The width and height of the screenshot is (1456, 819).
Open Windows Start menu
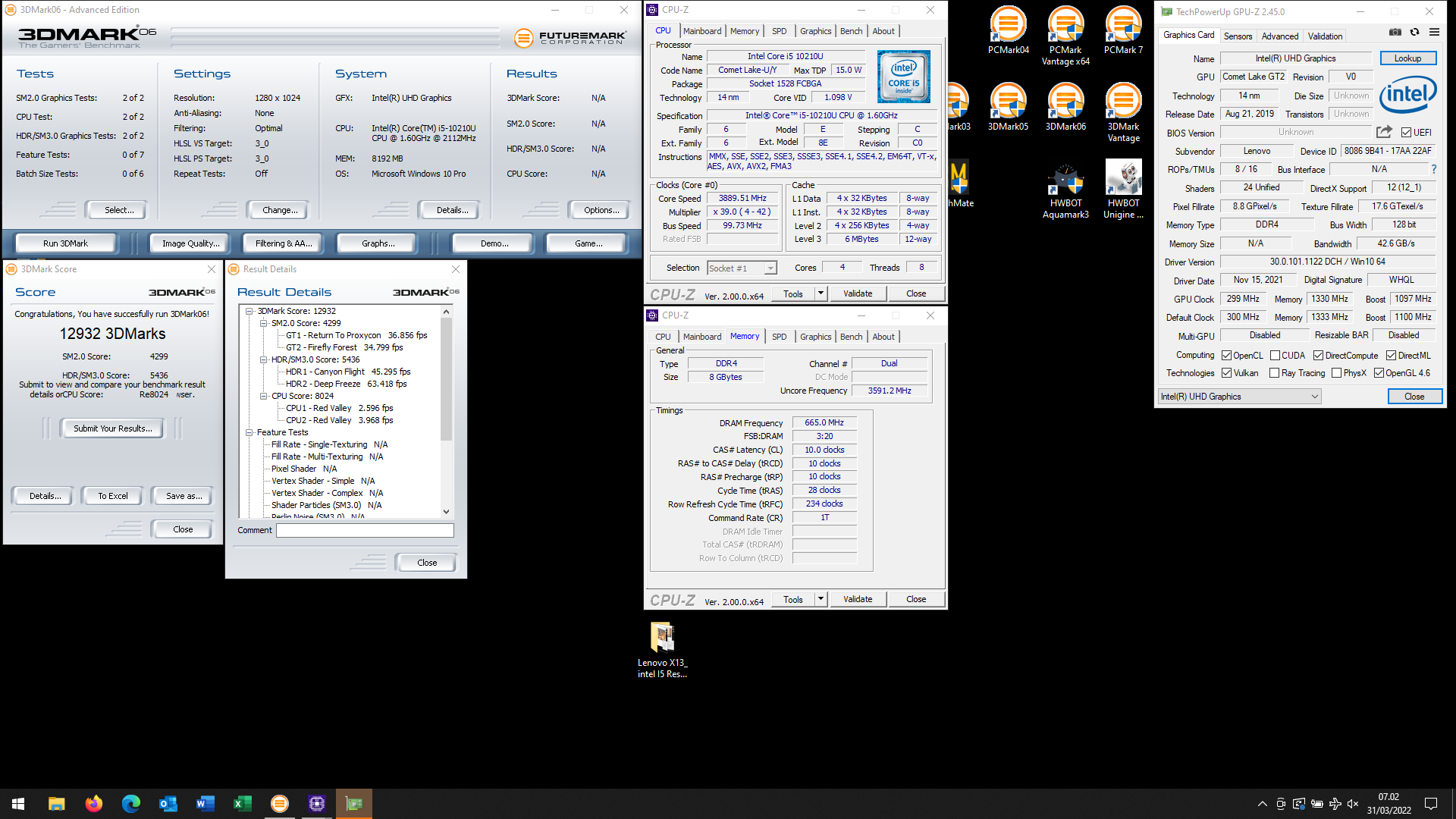(18, 804)
